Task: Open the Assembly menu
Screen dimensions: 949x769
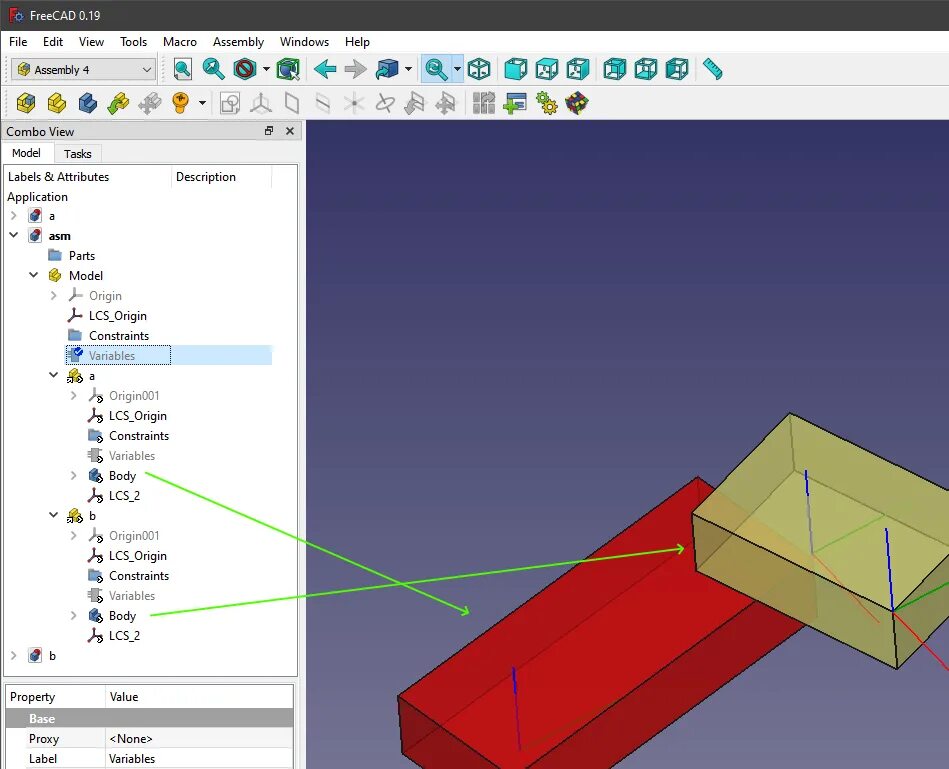Action: 238,42
